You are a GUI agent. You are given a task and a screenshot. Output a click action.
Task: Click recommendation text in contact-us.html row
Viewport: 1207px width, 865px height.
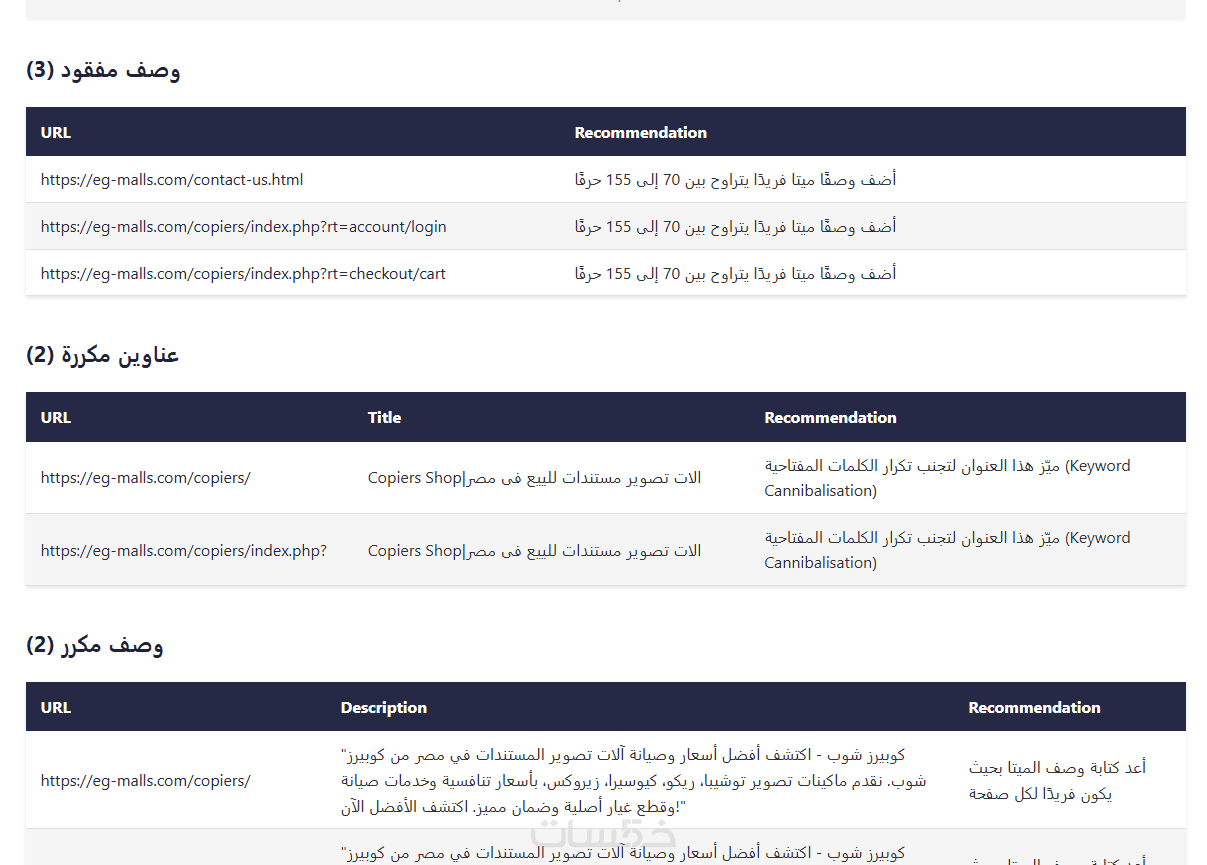735,180
